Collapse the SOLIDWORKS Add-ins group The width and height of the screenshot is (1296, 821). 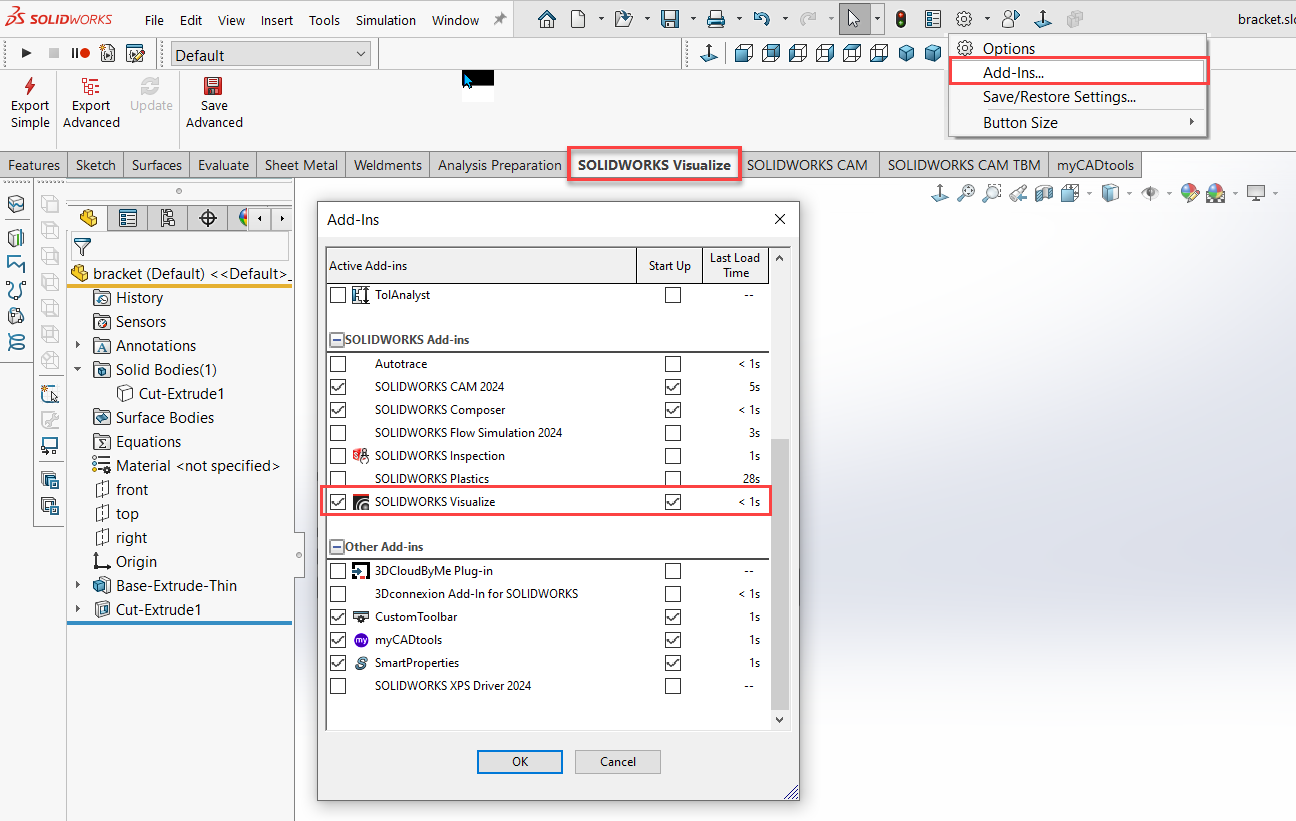tap(337, 340)
